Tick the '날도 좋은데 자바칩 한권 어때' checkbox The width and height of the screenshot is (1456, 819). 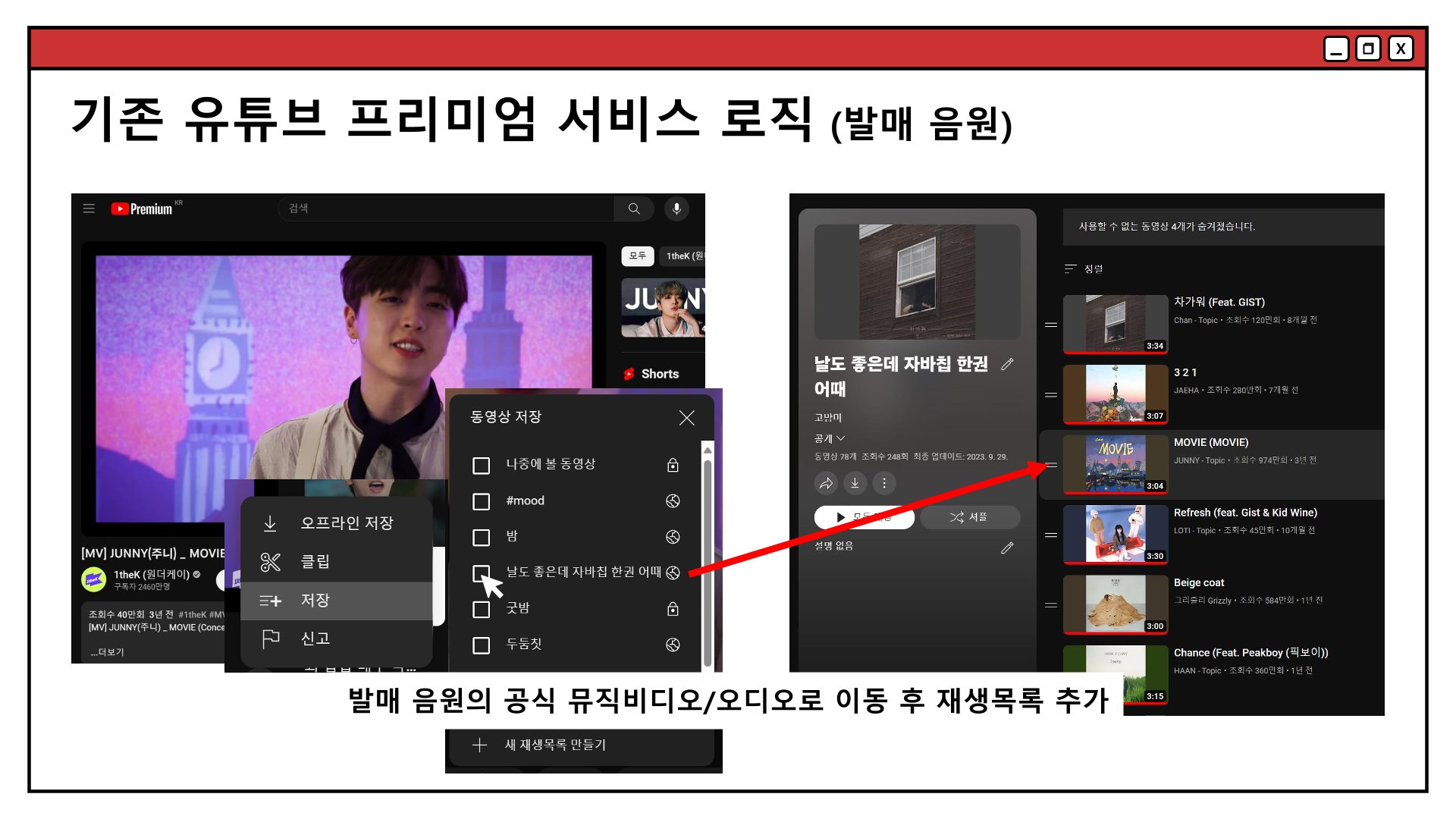coord(481,573)
